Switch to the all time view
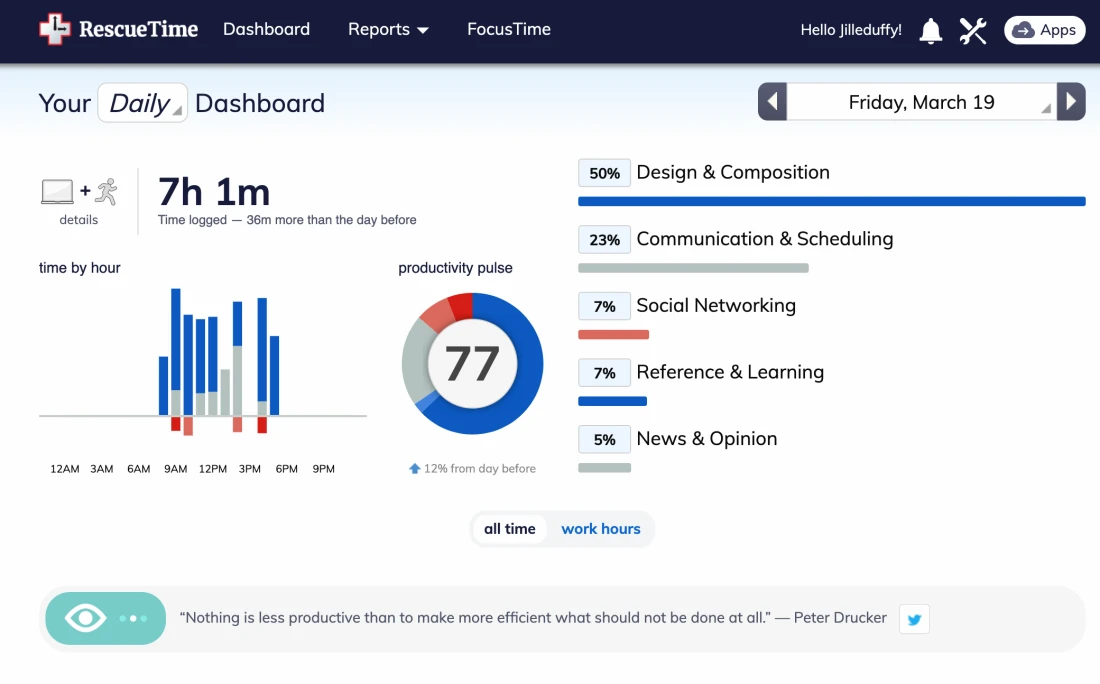1100x684 pixels. pyautogui.click(x=510, y=529)
